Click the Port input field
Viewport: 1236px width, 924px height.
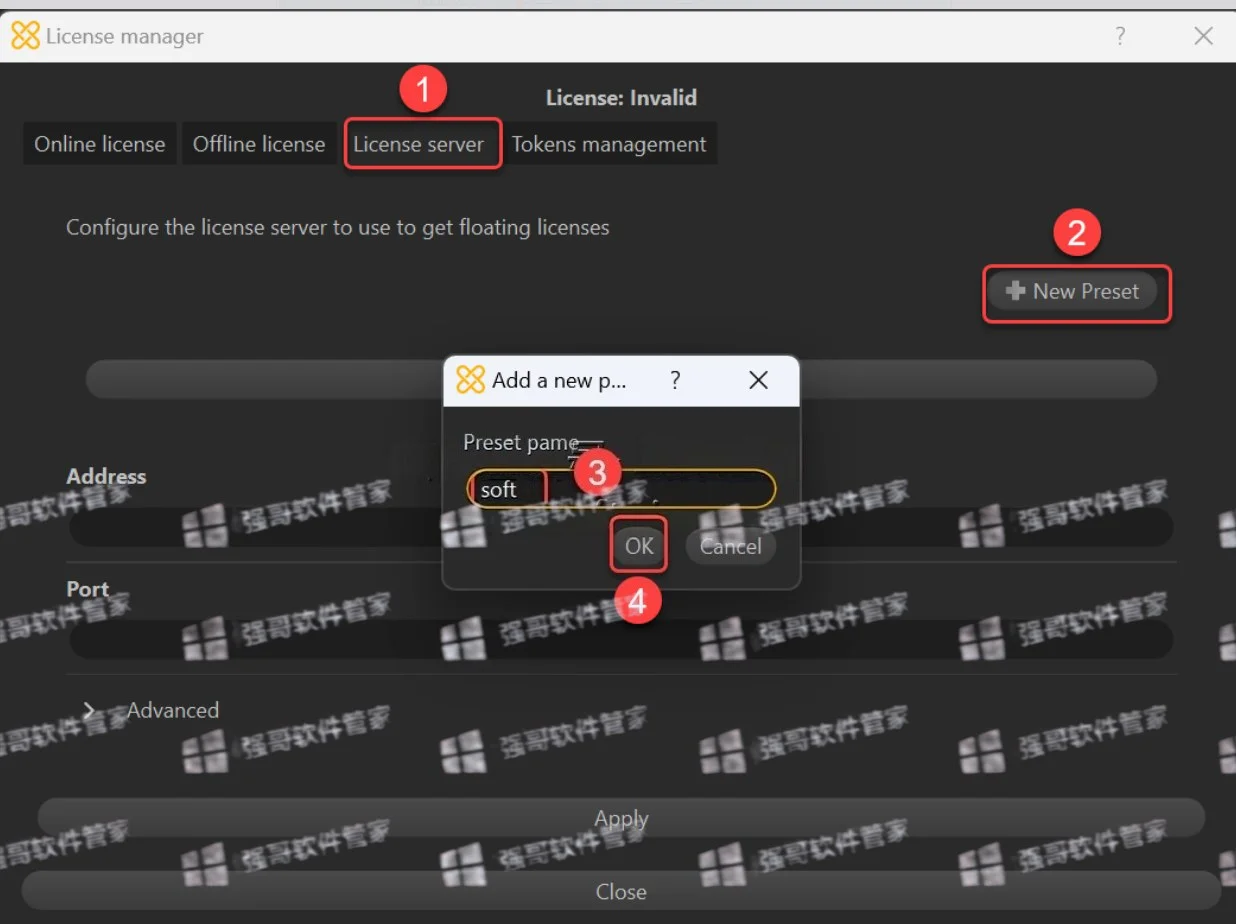pos(621,639)
